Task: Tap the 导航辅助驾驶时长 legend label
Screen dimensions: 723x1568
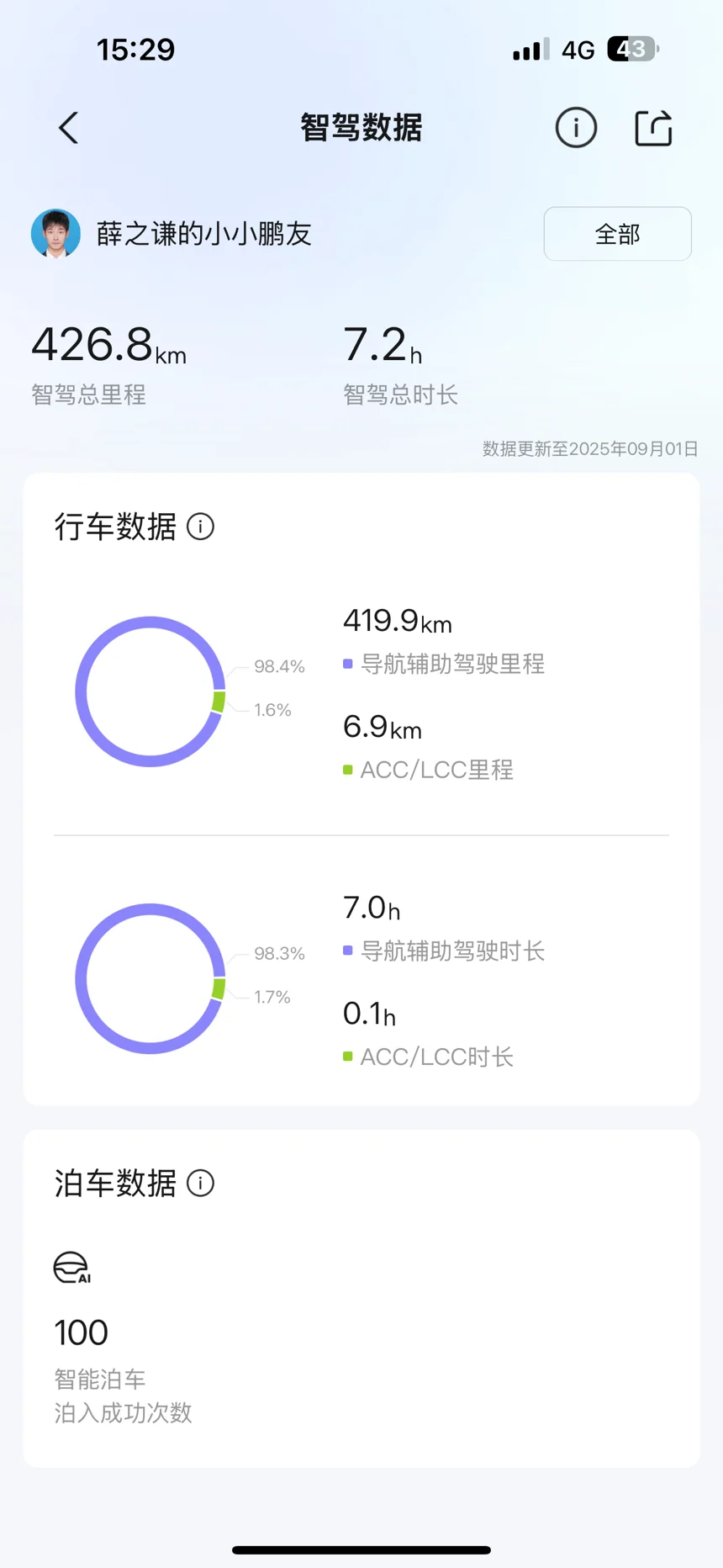Action: [452, 951]
